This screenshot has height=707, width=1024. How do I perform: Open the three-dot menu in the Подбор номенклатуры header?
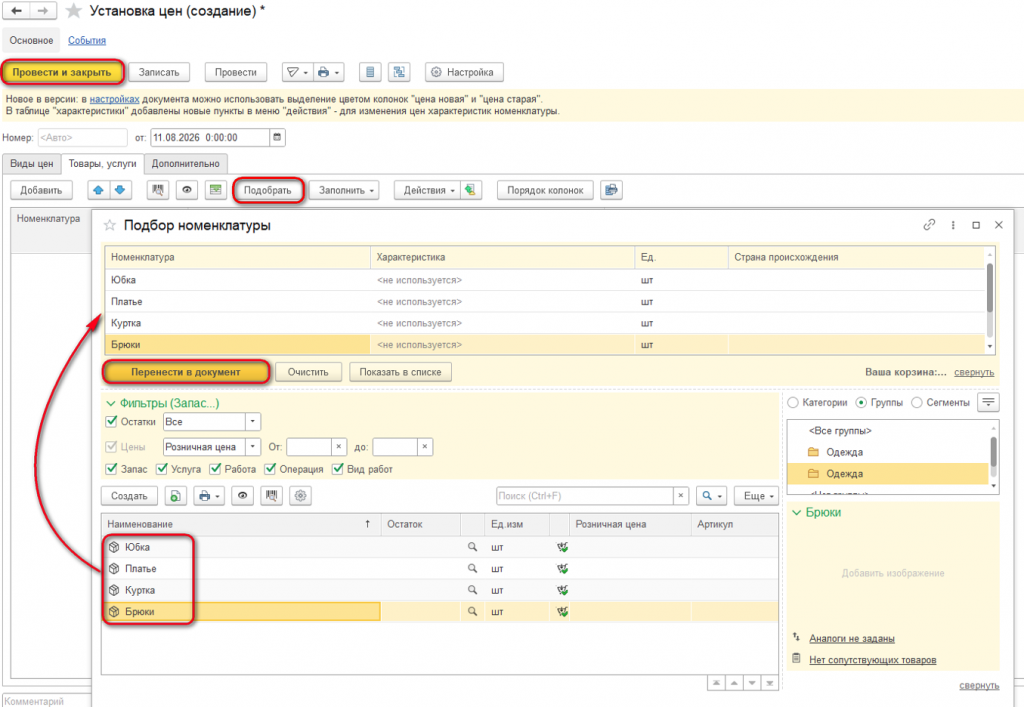click(x=953, y=225)
